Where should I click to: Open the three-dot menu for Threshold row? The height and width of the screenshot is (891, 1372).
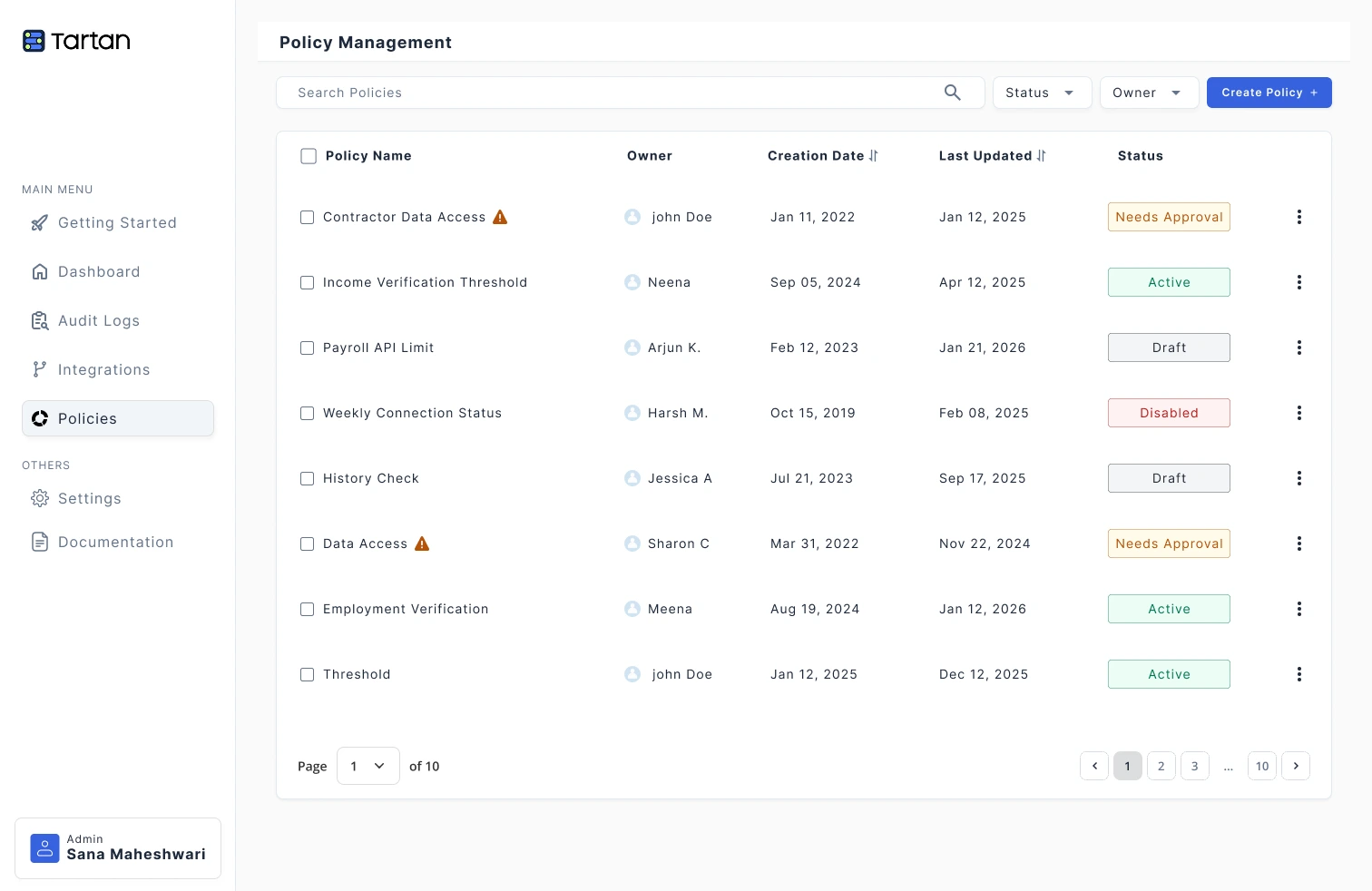(x=1298, y=674)
